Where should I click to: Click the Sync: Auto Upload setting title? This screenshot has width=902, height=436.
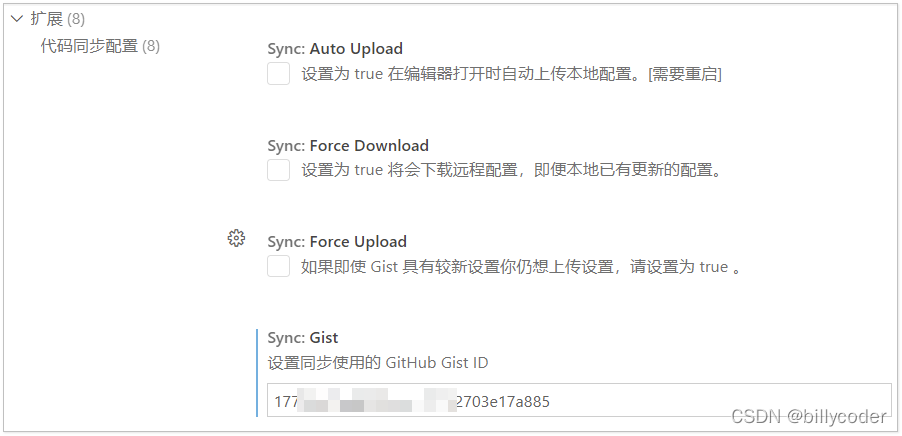pos(335,48)
